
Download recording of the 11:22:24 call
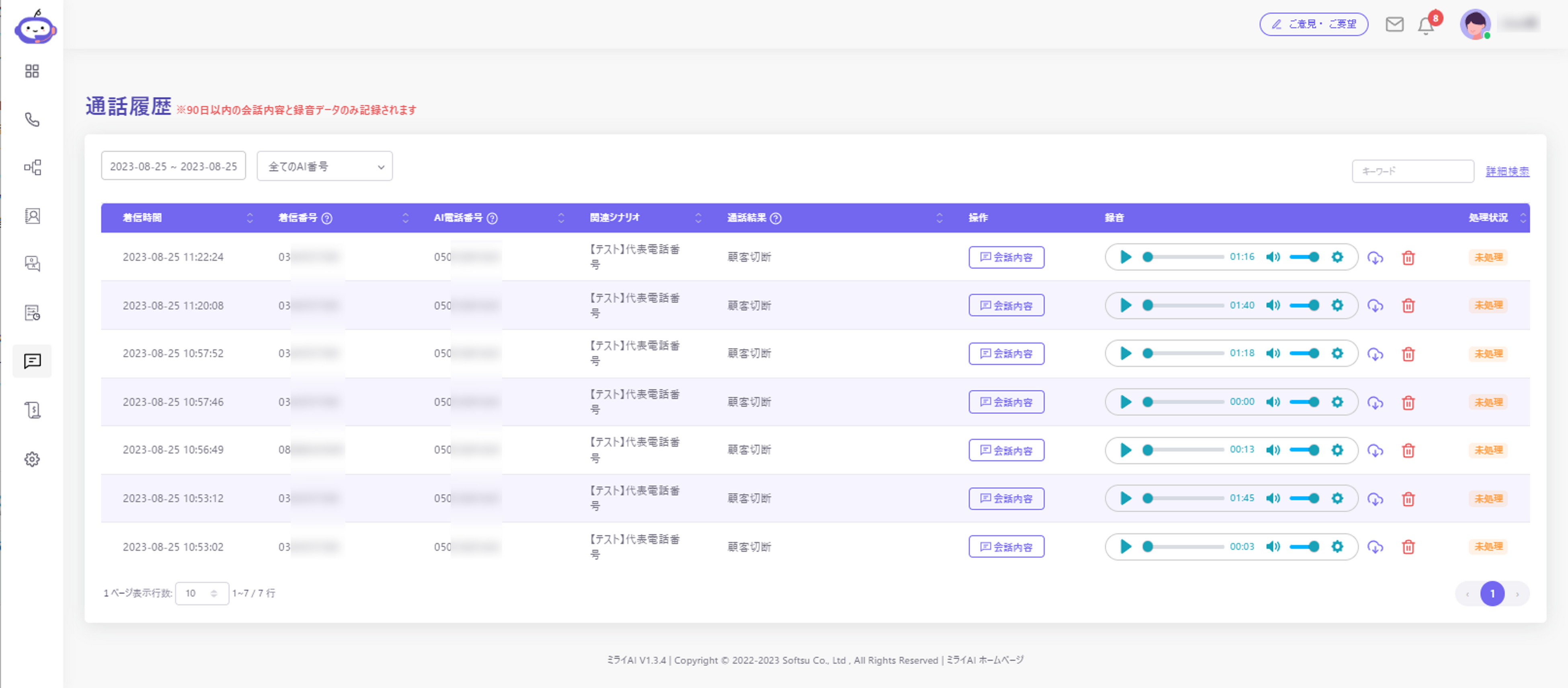click(1375, 258)
